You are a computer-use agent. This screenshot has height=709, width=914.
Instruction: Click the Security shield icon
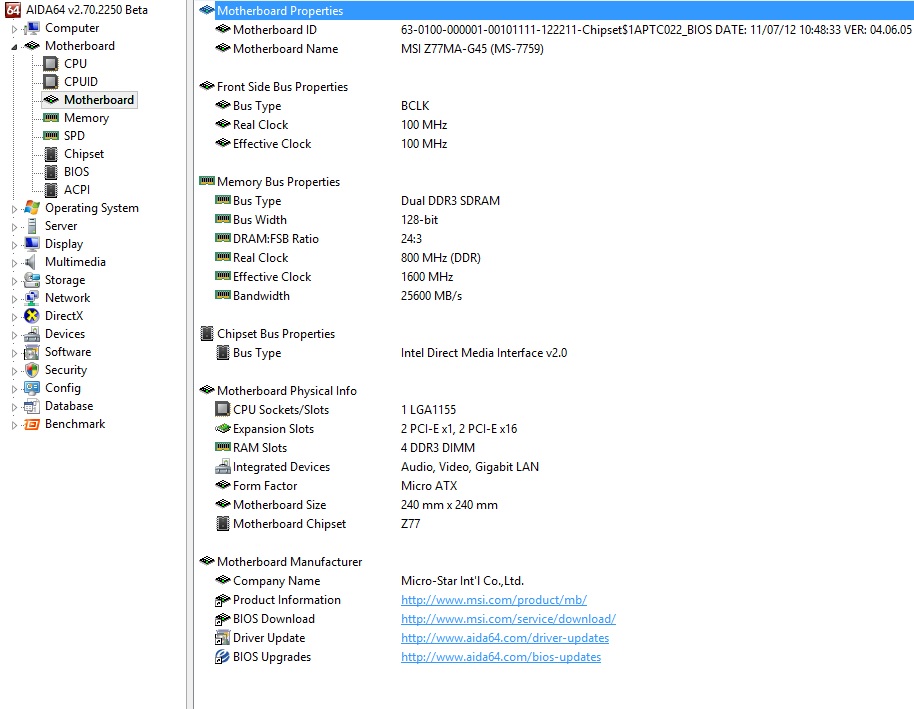(x=31, y=370)
